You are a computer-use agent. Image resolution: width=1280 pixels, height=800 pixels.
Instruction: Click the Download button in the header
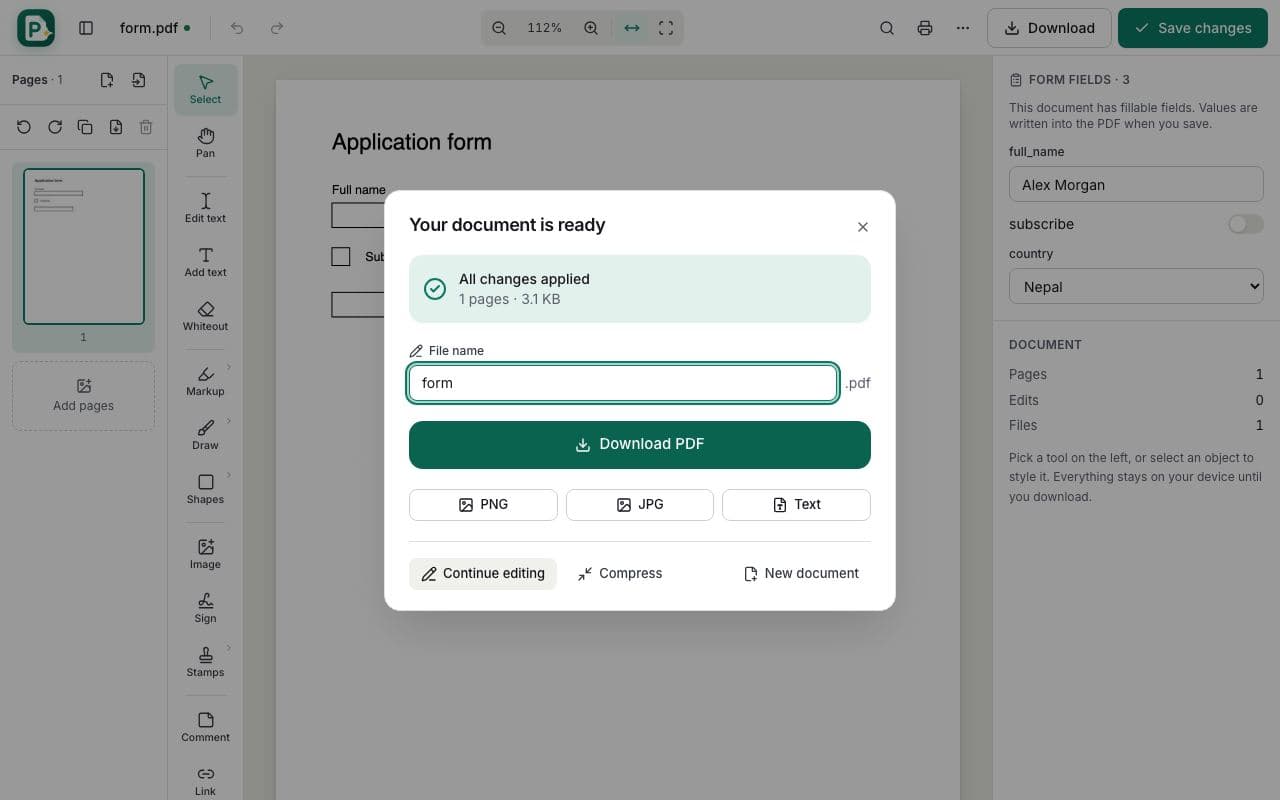[1049, 28]
